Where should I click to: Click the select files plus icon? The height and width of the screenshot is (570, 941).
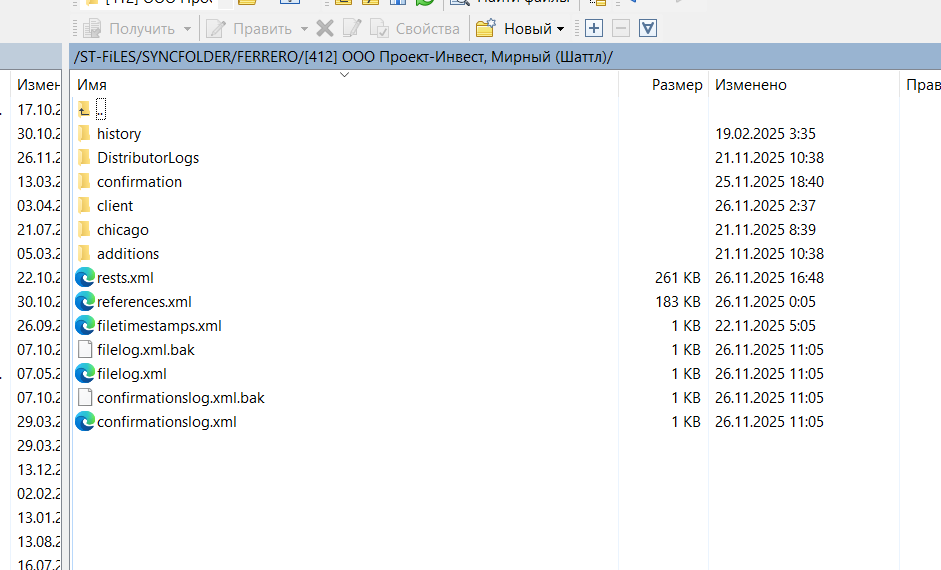[594, 28]
